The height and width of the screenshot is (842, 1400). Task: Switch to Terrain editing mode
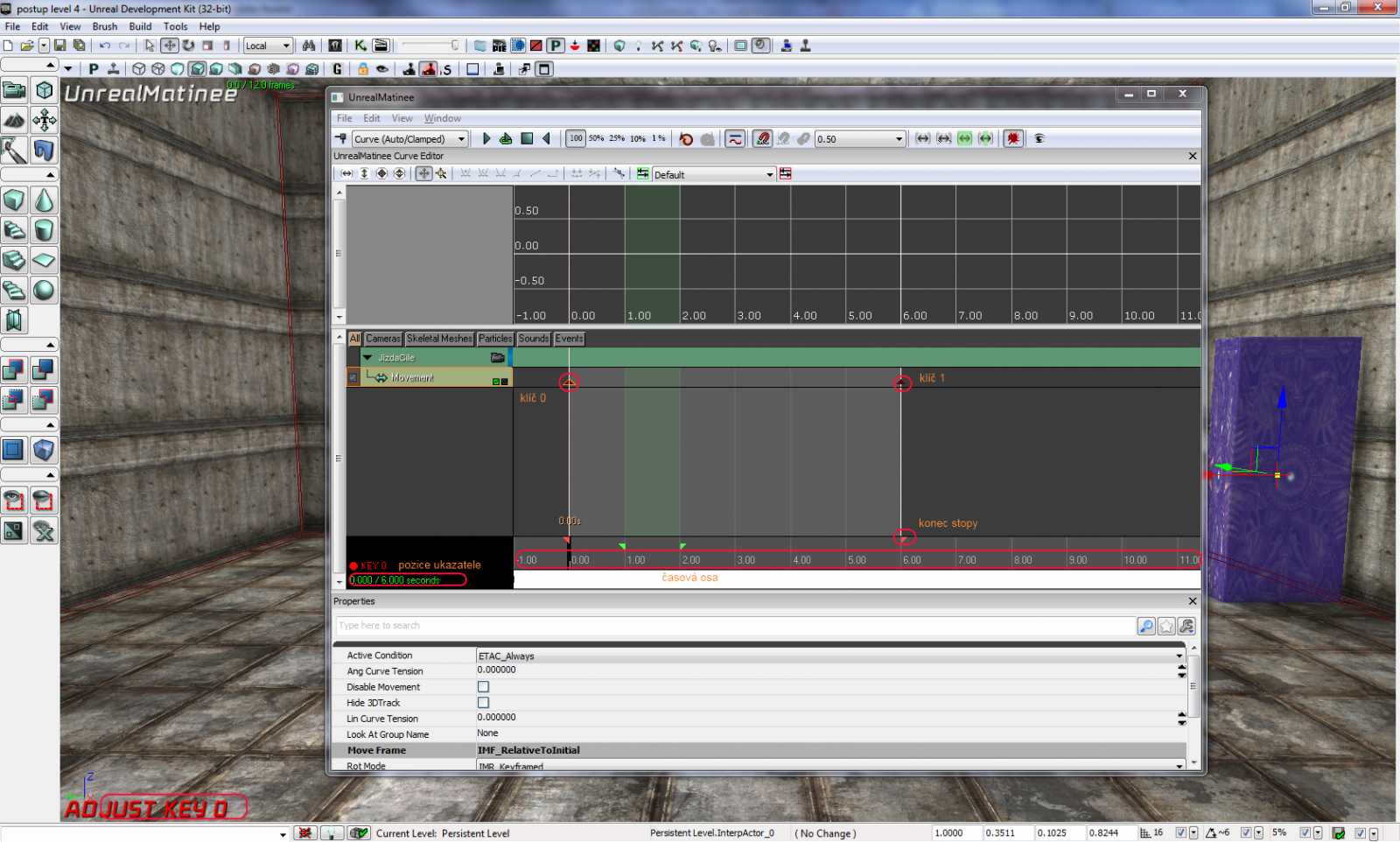(14, 120)
